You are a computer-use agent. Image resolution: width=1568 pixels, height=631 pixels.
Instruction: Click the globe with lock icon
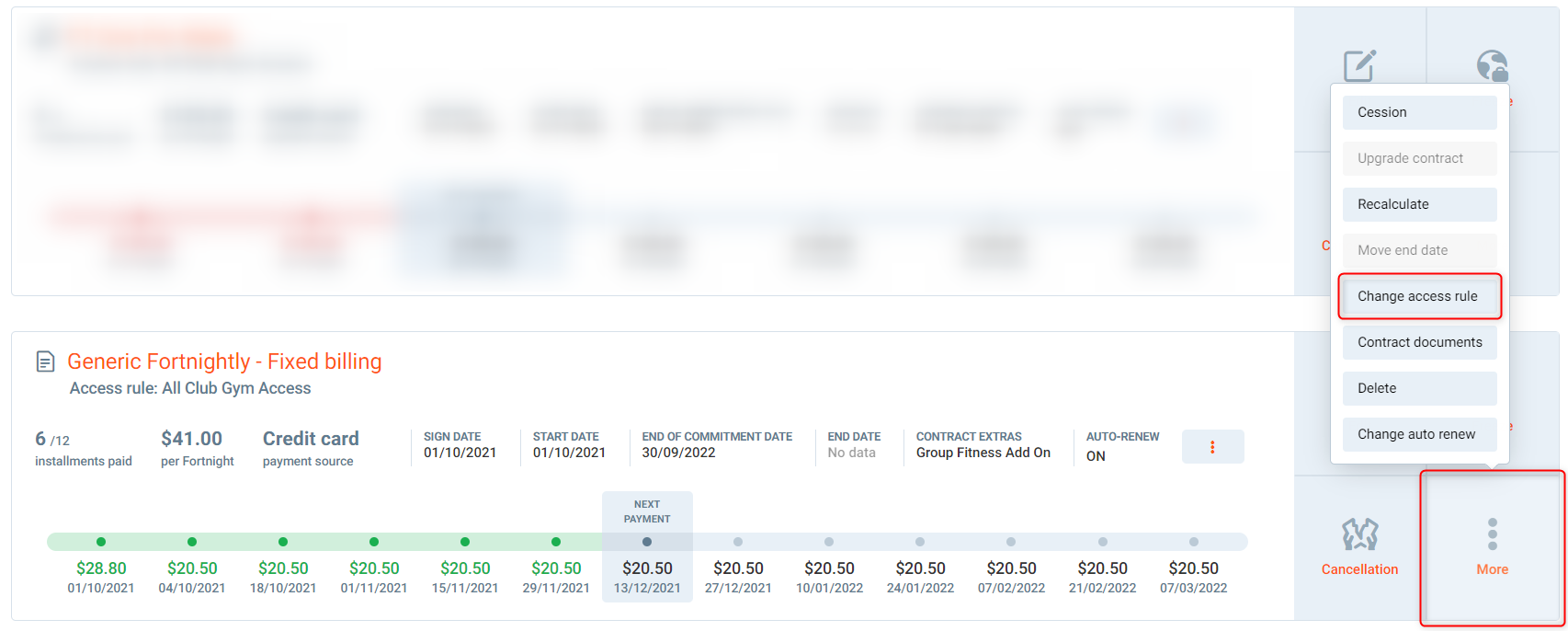coord(1492,65)
